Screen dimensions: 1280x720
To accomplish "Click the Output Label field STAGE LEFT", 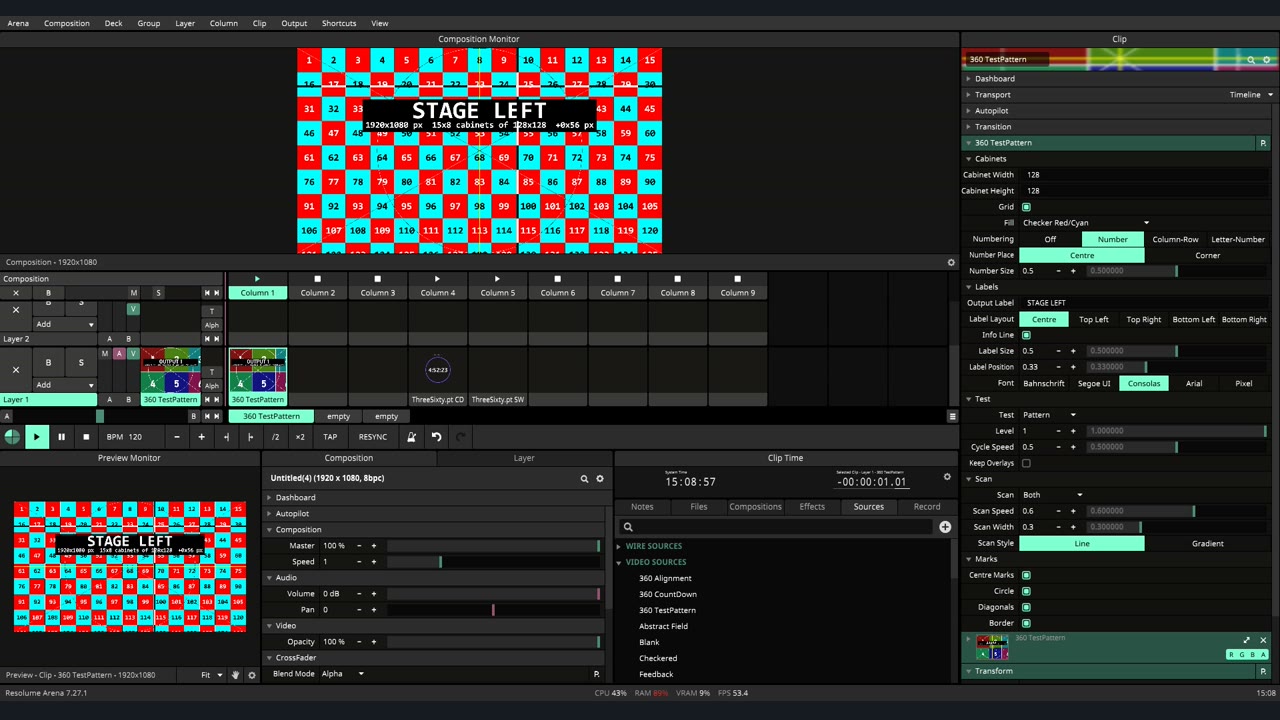I will (x=1146, y=303).
